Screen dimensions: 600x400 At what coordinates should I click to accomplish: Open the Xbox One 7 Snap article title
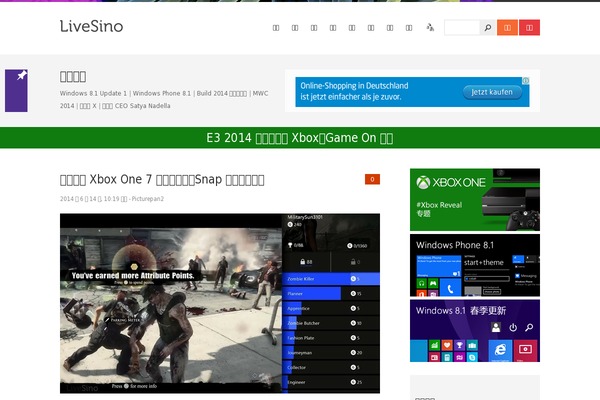point(162,180)
